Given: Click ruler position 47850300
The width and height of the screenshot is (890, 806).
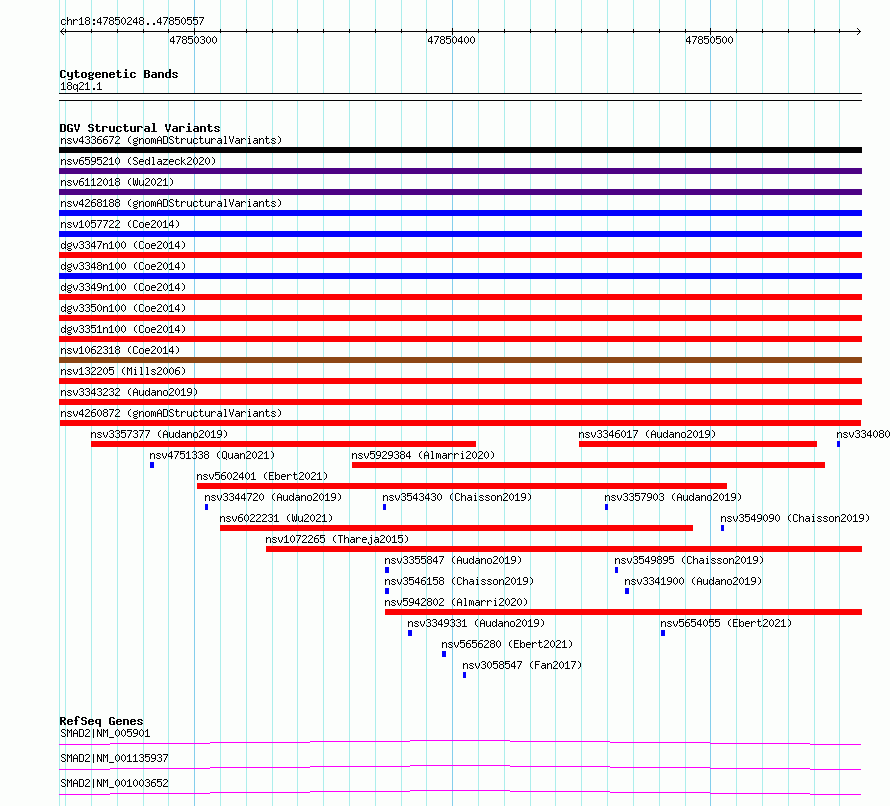Looking at the screenshot, I should 193,40.
